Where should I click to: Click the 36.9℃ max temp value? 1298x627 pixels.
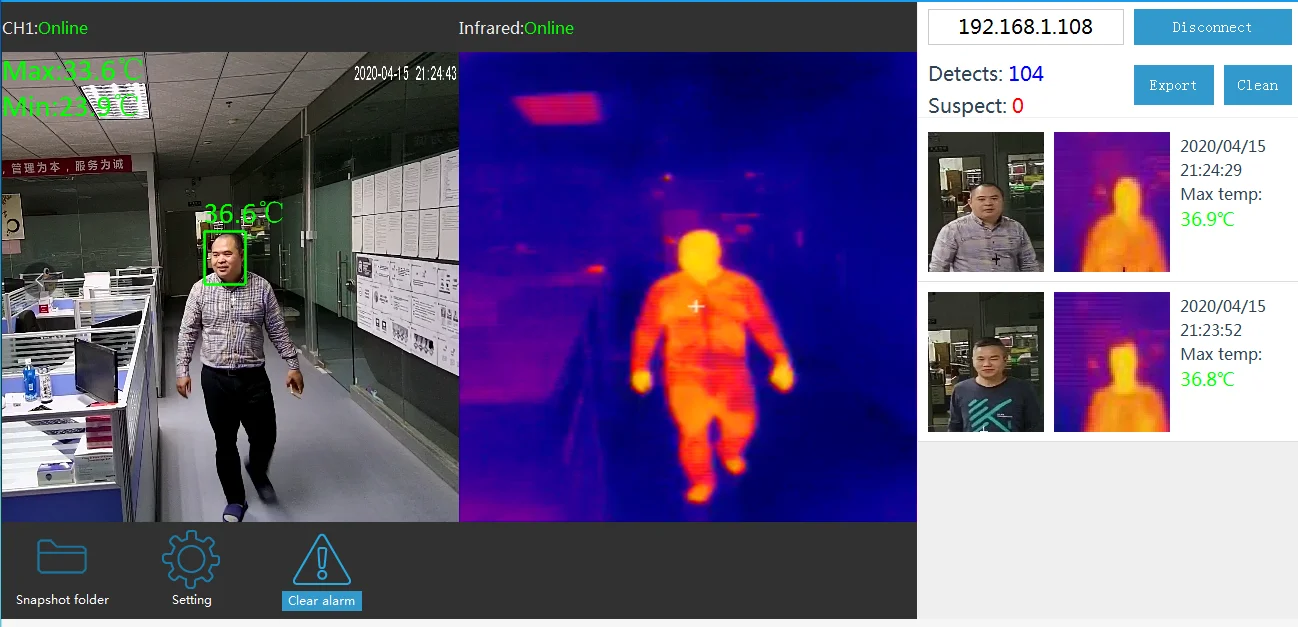pos(1207,219)
